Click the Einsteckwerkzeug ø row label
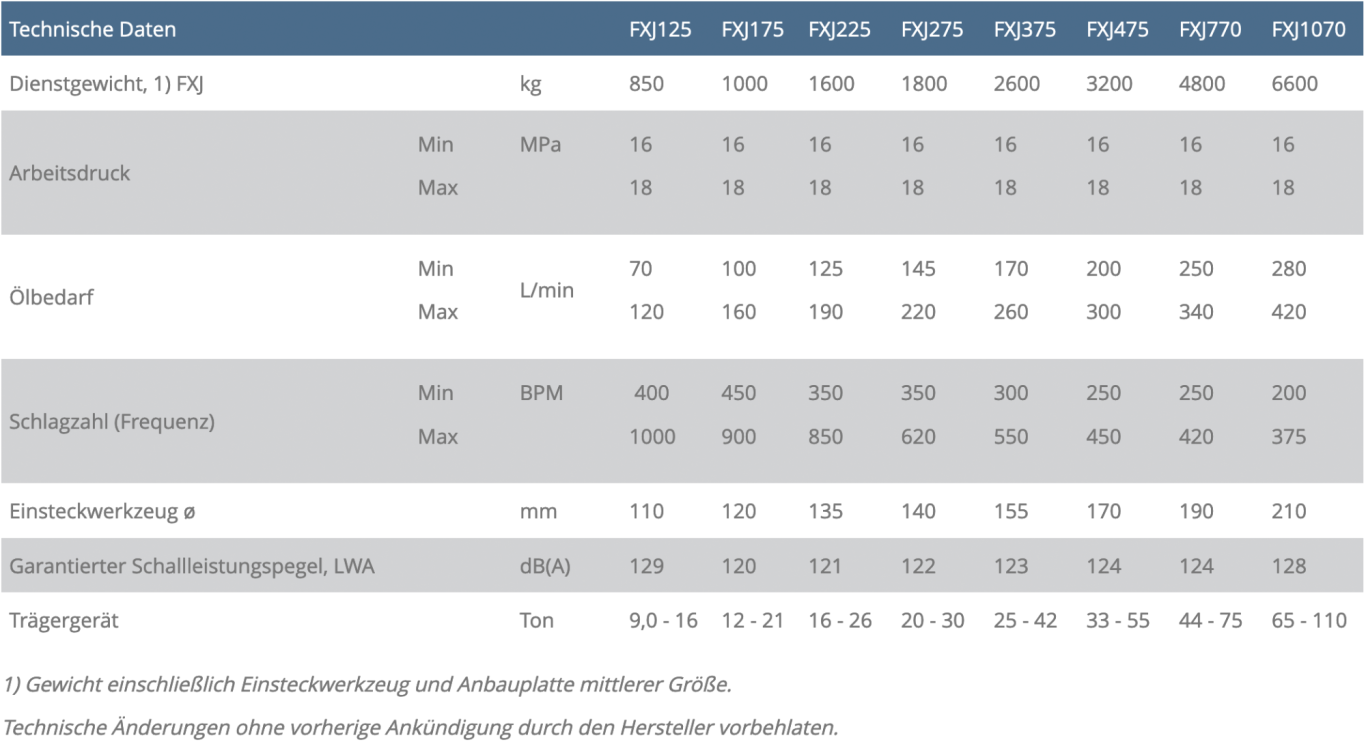Screen dimensions: 1366x742 pos(103,512)
